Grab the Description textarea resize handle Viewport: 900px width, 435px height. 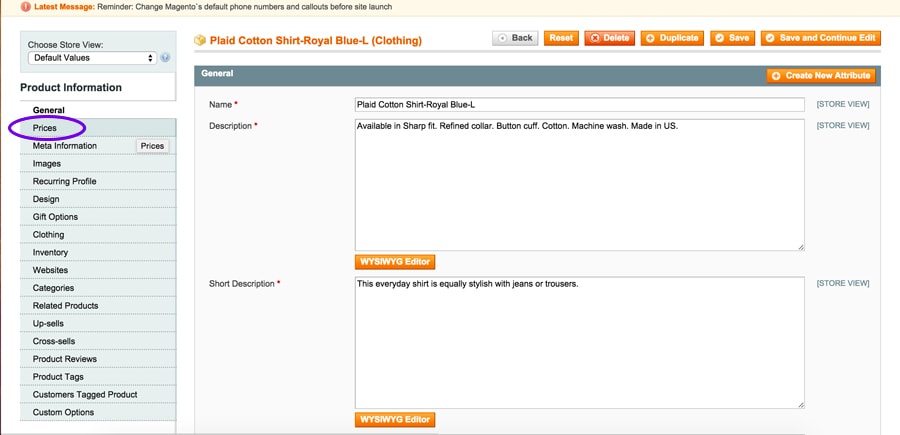800,247
